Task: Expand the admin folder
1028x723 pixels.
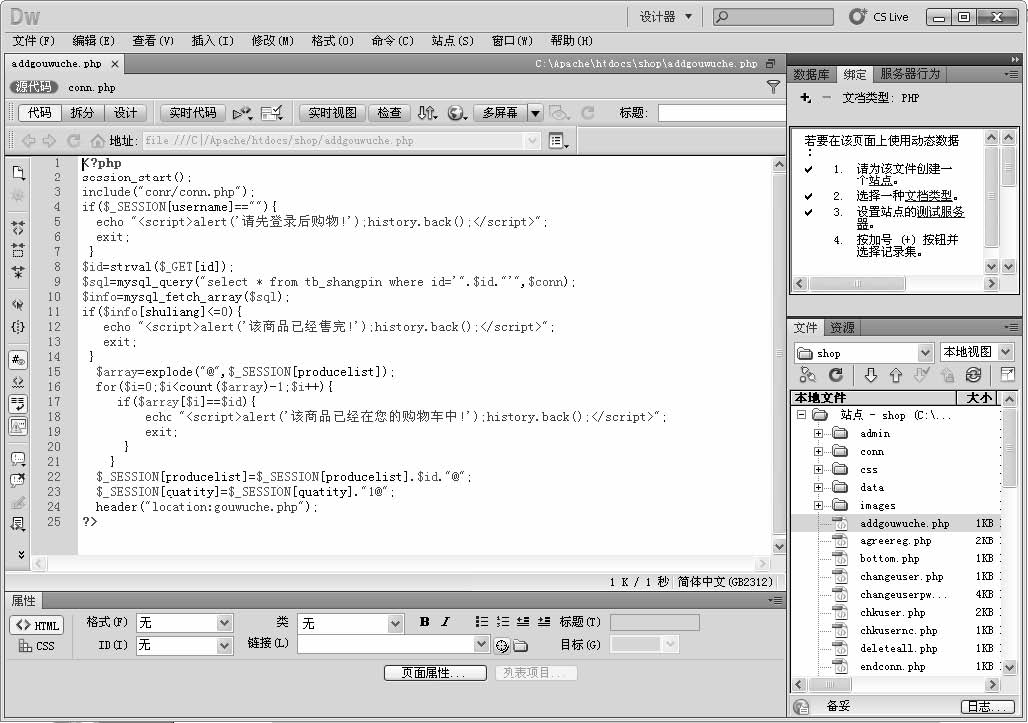Action: click(818, 433)
